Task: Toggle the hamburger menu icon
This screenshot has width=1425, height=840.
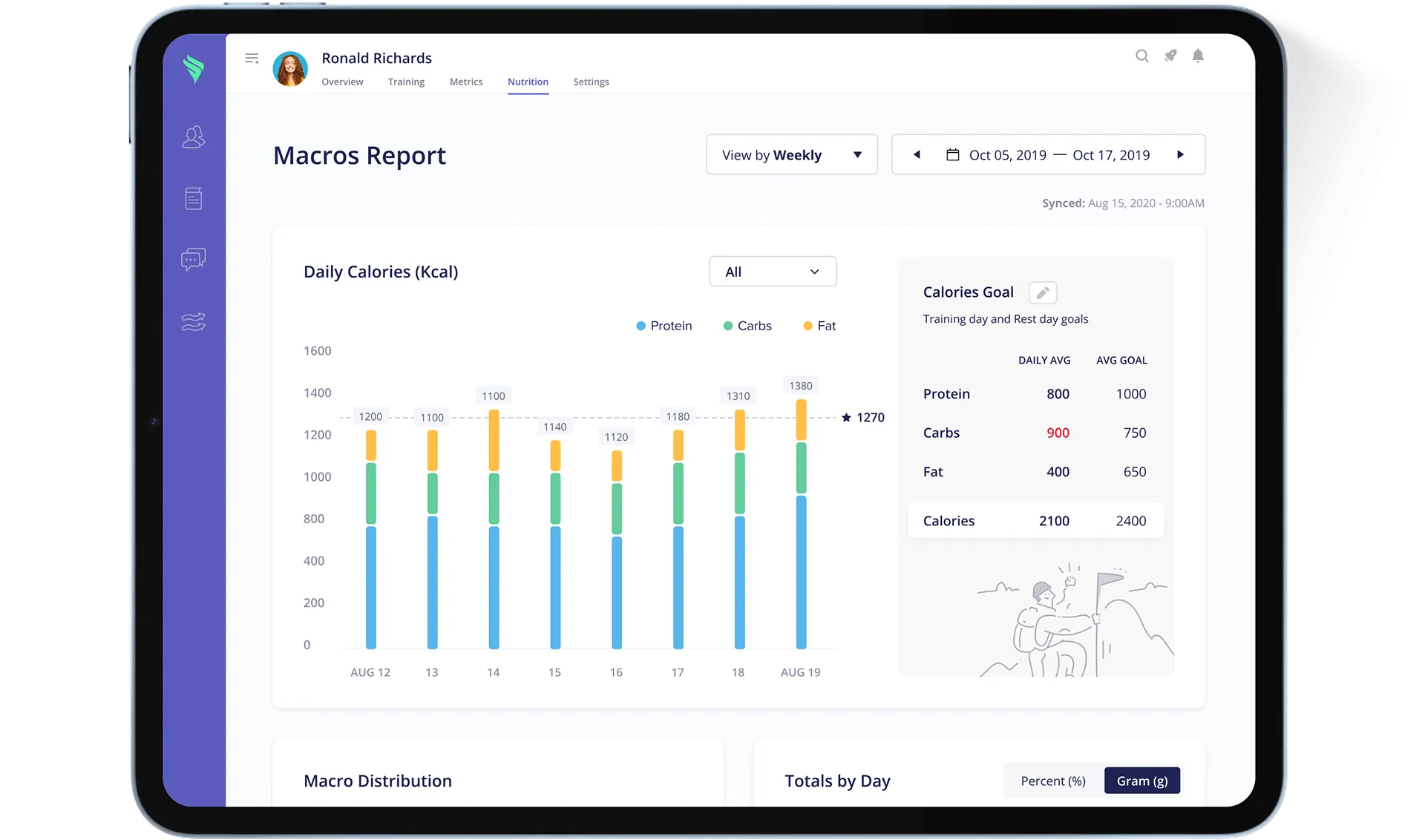Action: tap(252, 58)
